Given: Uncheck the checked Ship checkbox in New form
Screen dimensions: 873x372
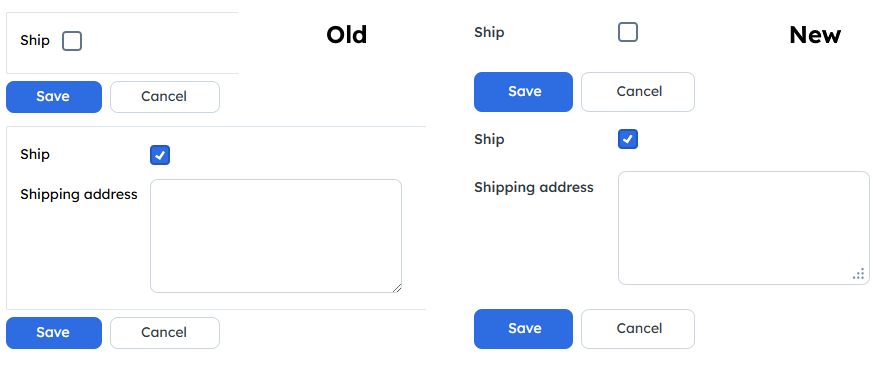Looking at the screenshot, I should click(x=628, y=139).
